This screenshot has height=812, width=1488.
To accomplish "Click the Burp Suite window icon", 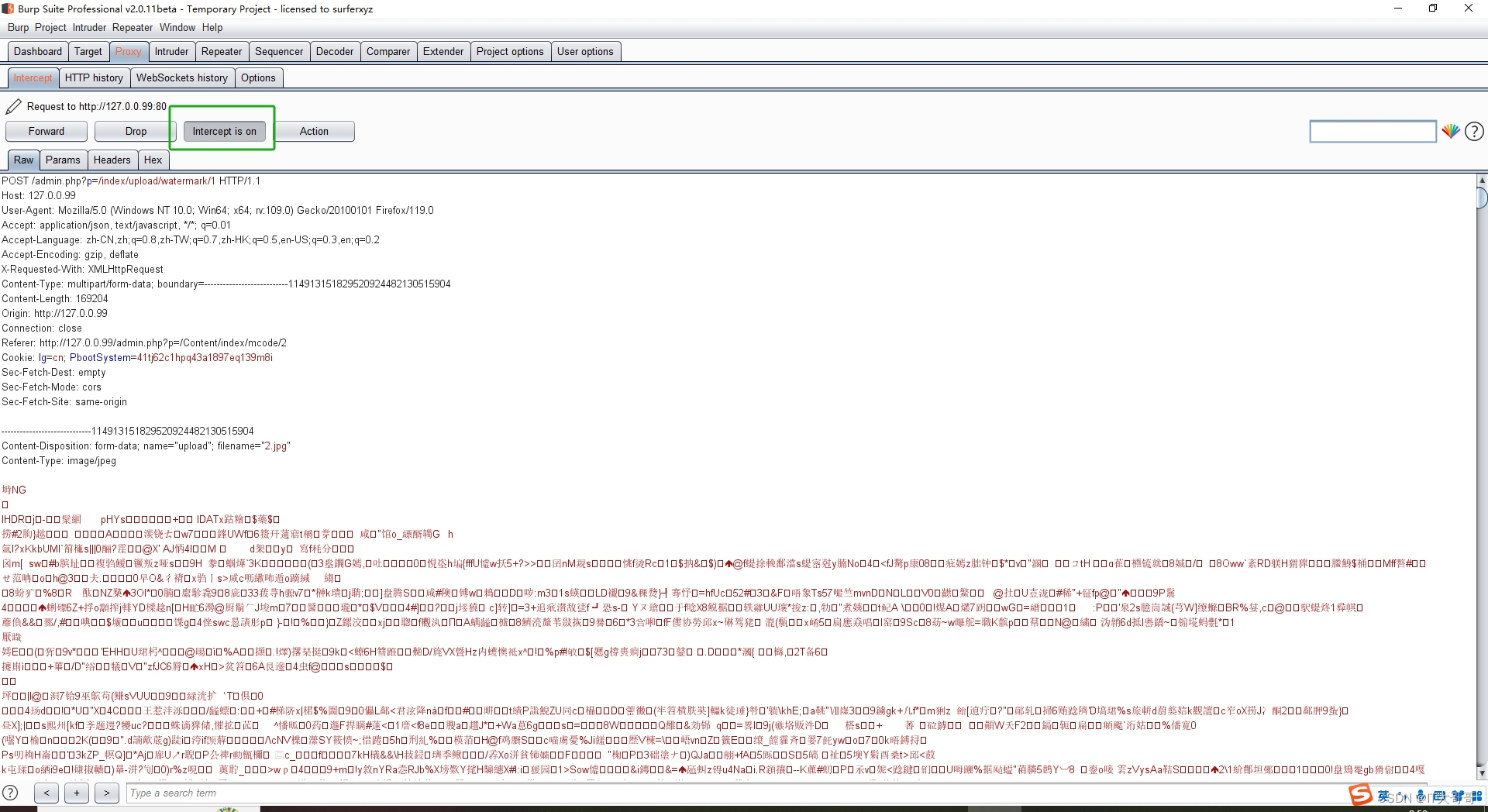I will 7,9.
